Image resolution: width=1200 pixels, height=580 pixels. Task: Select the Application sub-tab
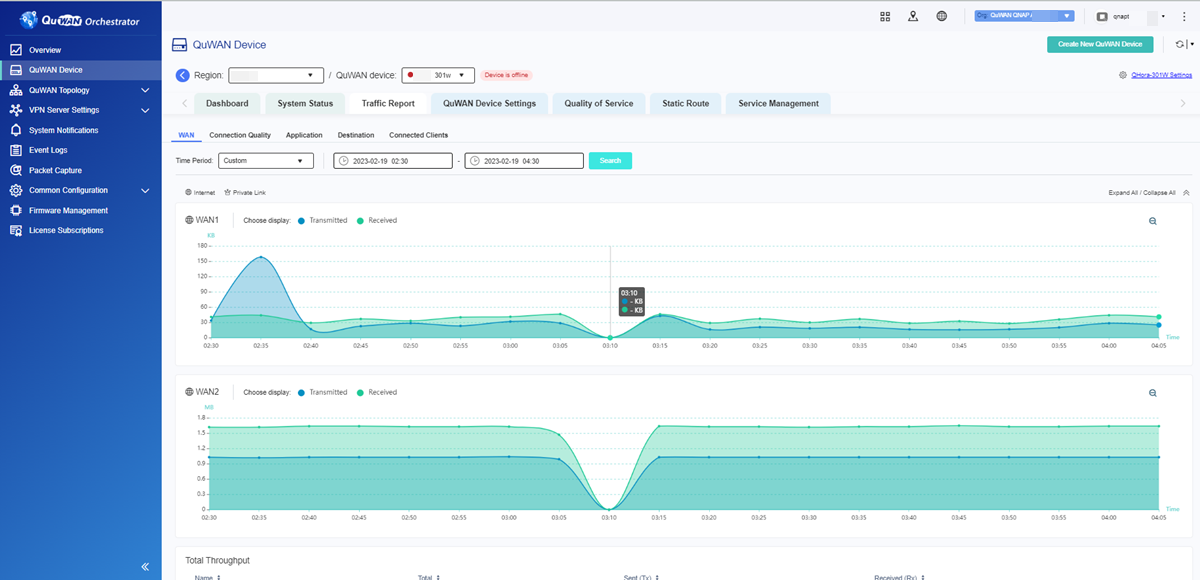[x=304, y=135]
